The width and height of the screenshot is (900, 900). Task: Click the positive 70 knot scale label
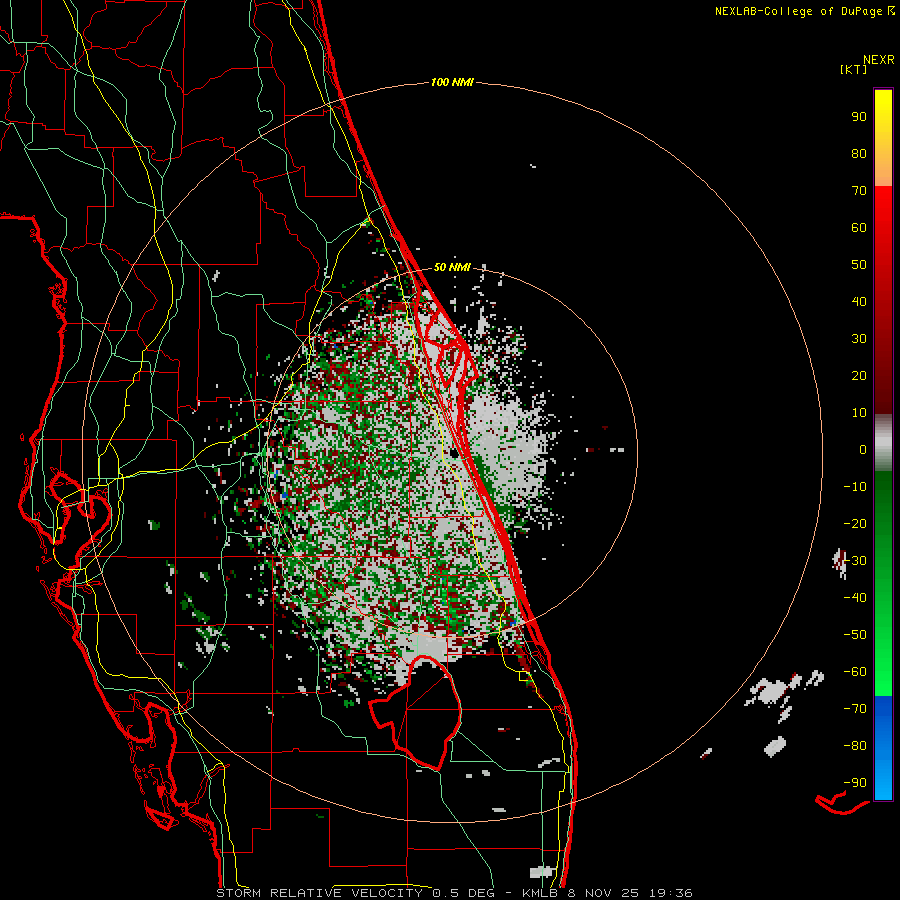[x=859, y=191]
